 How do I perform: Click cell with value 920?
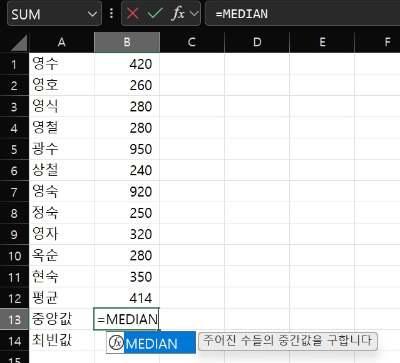click(127, 192)
